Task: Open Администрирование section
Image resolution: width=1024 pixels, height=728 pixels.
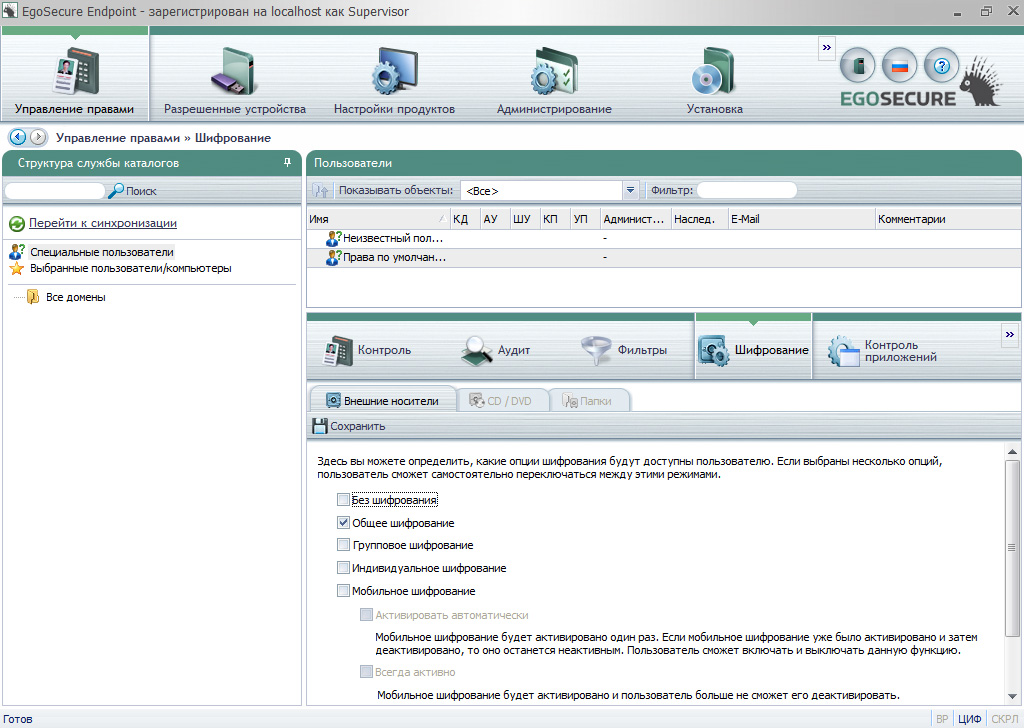Action: click(x=554, y=81)
